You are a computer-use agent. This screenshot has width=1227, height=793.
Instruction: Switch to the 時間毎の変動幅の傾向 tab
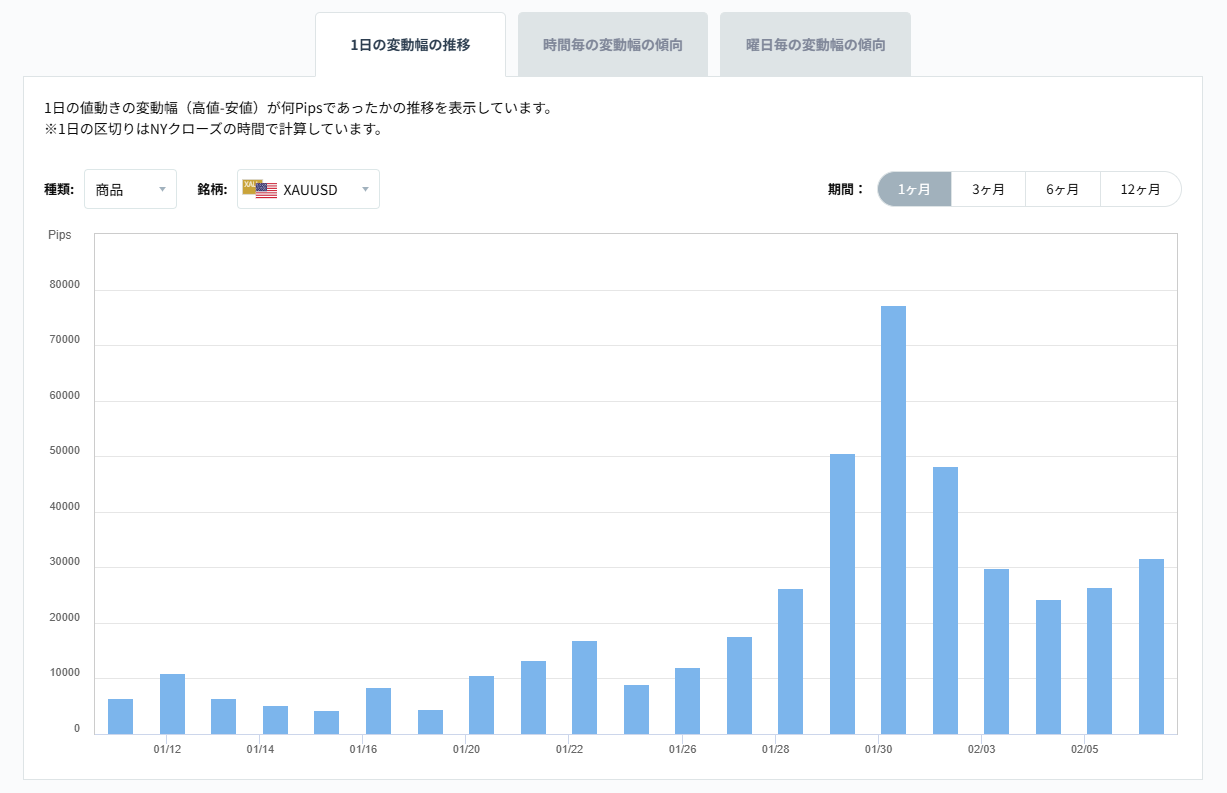(x=612, y=44)
